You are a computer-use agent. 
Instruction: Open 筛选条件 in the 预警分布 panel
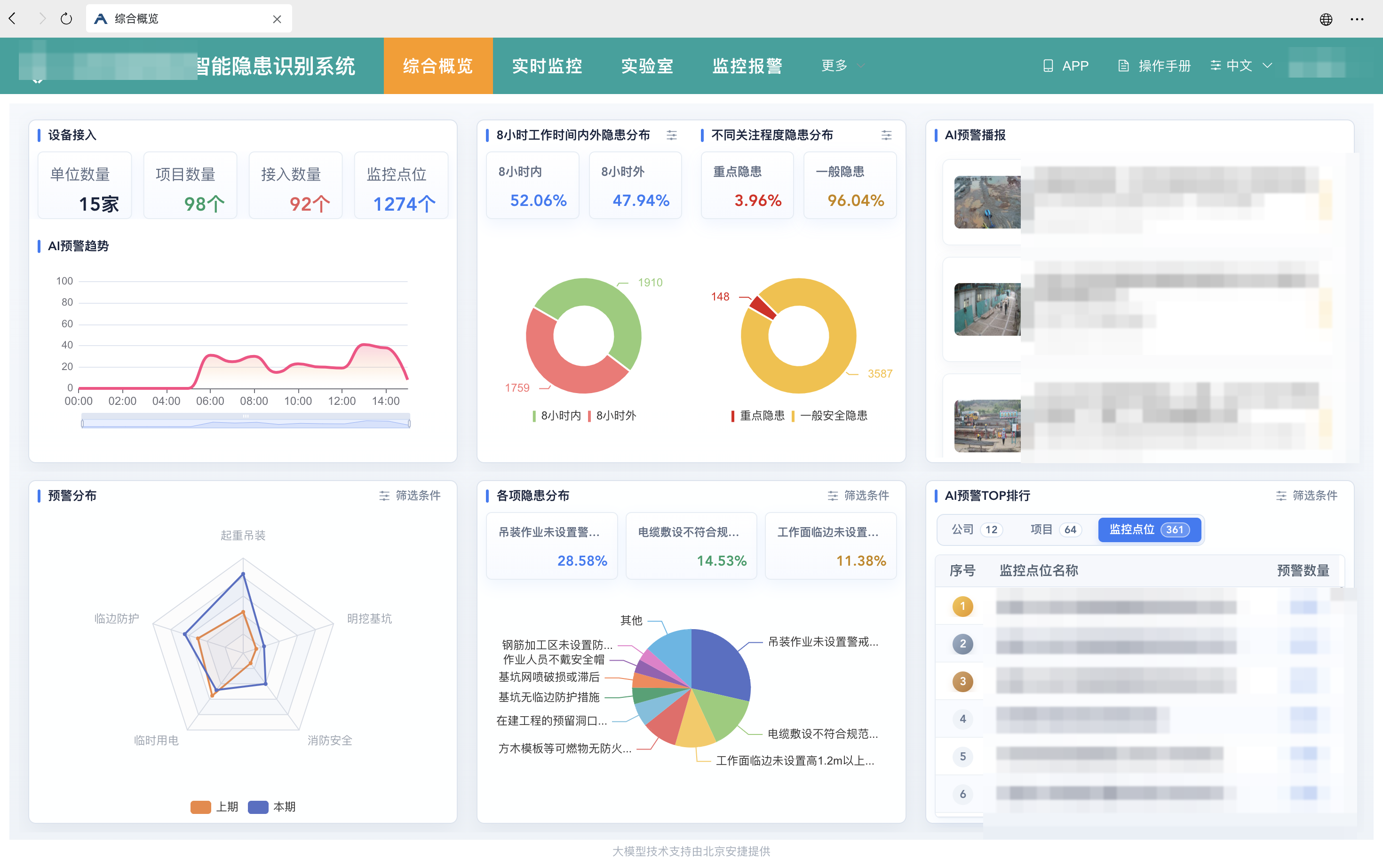[410, 496]
